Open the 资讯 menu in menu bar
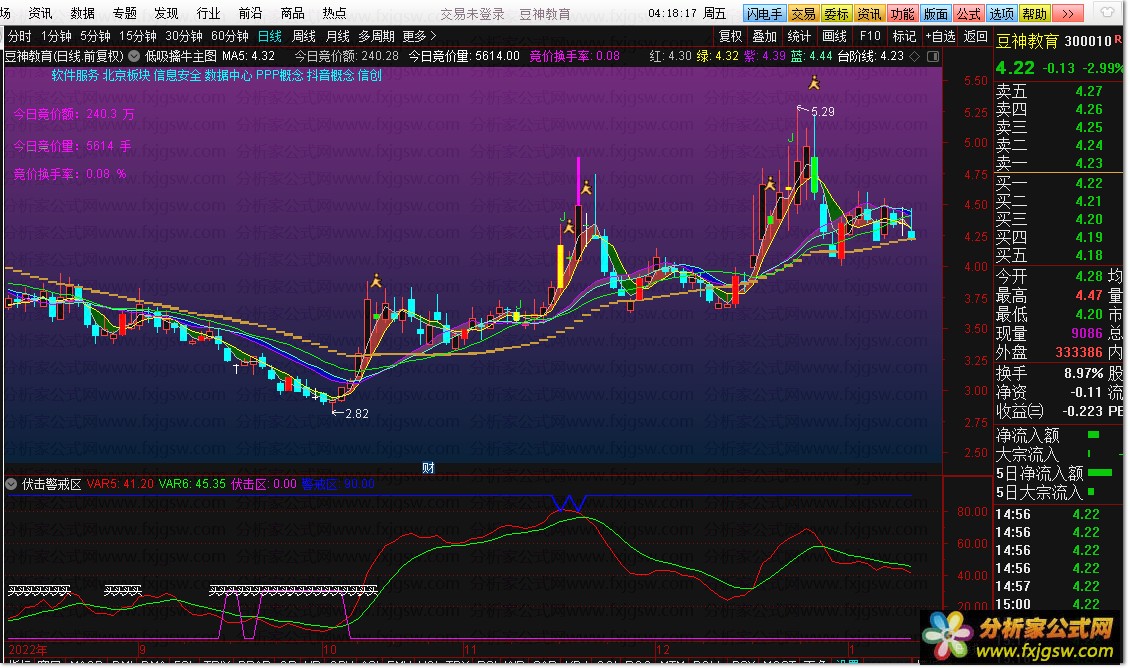The height and width of the screenshot is (668, 1130). [x=40, y=13]
